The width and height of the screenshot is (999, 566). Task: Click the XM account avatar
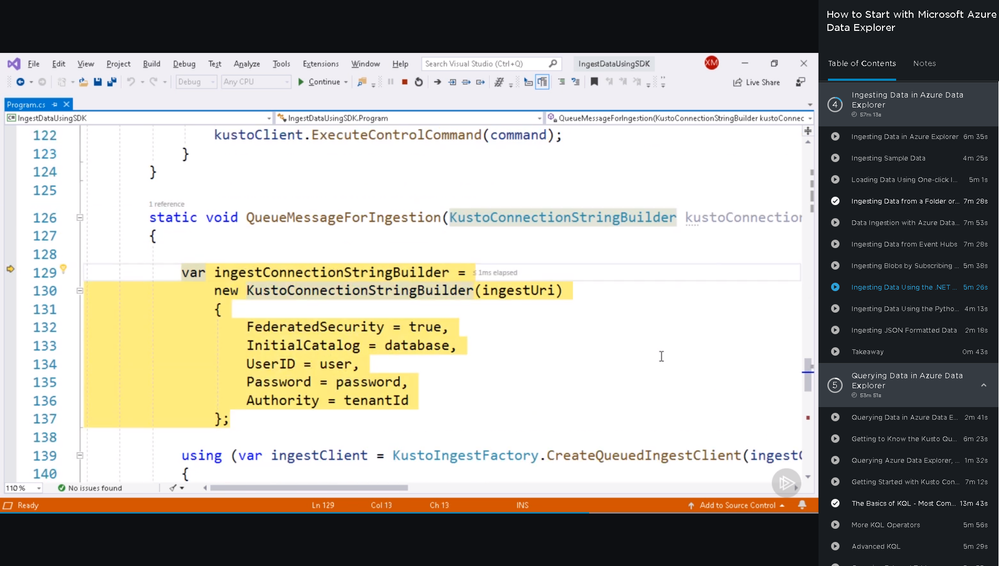711,62
